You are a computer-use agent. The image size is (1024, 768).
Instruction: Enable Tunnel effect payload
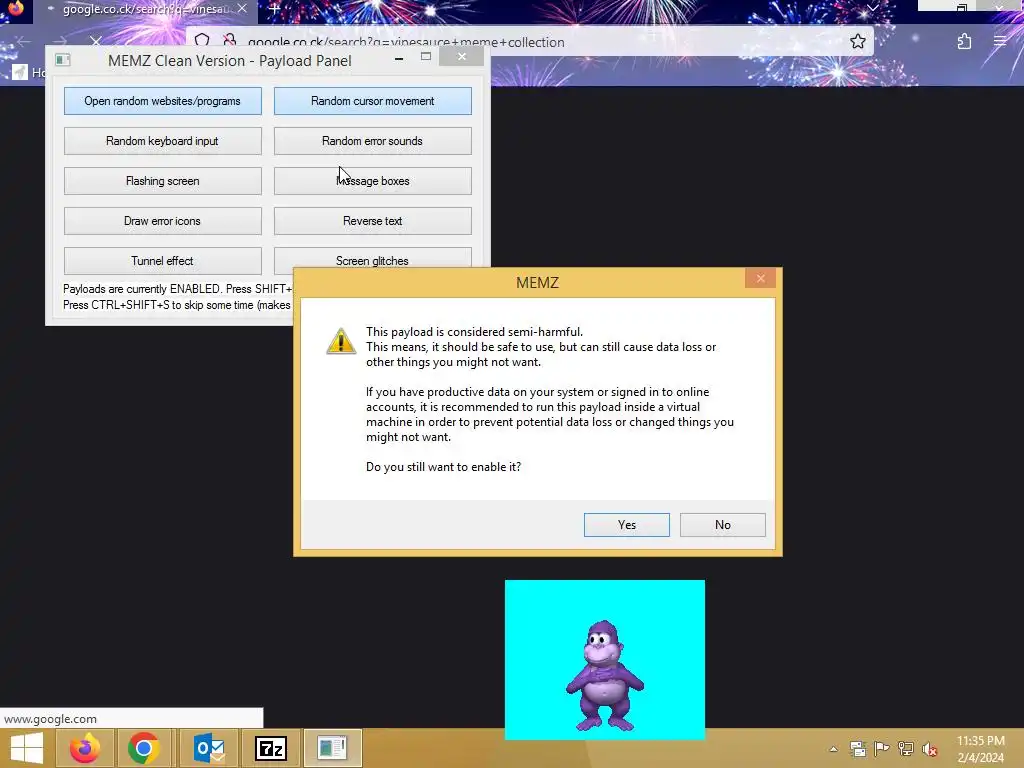coord(163,261)
